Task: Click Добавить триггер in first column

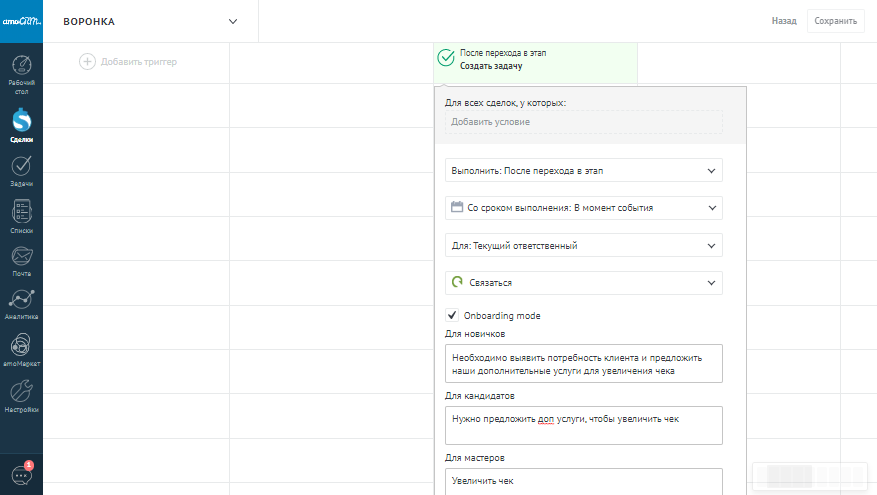Action: click(x=128, y=62)
